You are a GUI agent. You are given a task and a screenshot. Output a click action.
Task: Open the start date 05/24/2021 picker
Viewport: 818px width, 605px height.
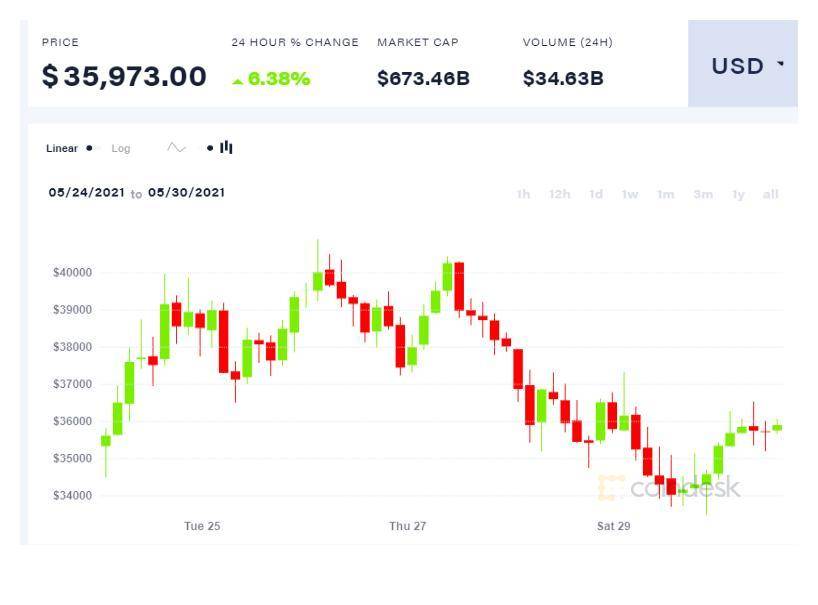85,192
